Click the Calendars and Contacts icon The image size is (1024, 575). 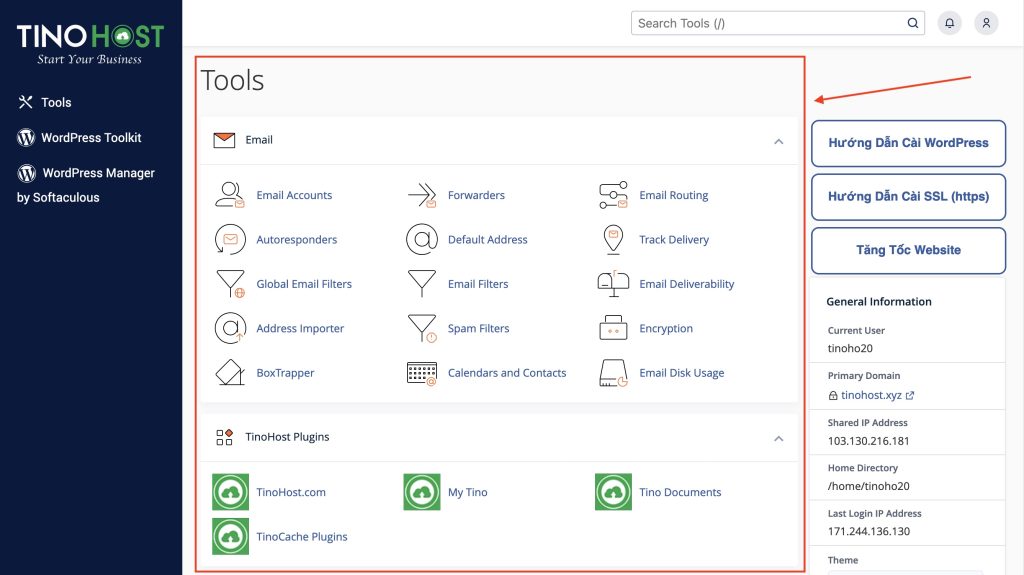(422, 373)
